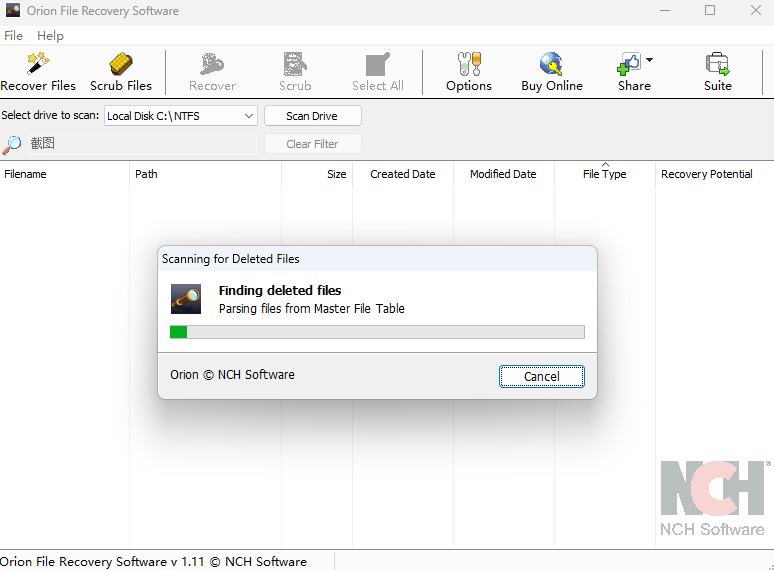Open the File menu
The image size is (774, 570).
tap(13, 36)
